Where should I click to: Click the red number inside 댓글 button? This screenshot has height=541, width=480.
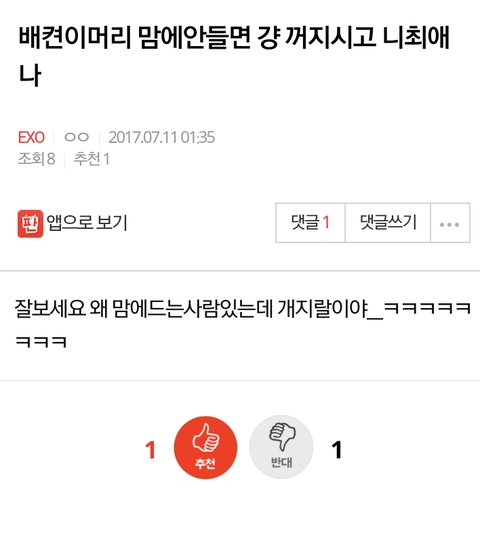click(326, 223)
